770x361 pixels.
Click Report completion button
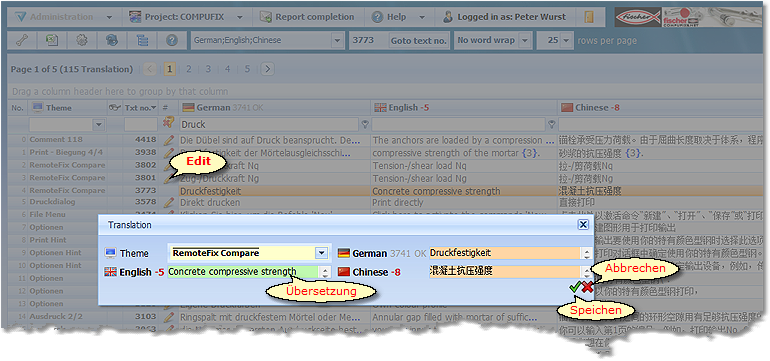(308, 17)
